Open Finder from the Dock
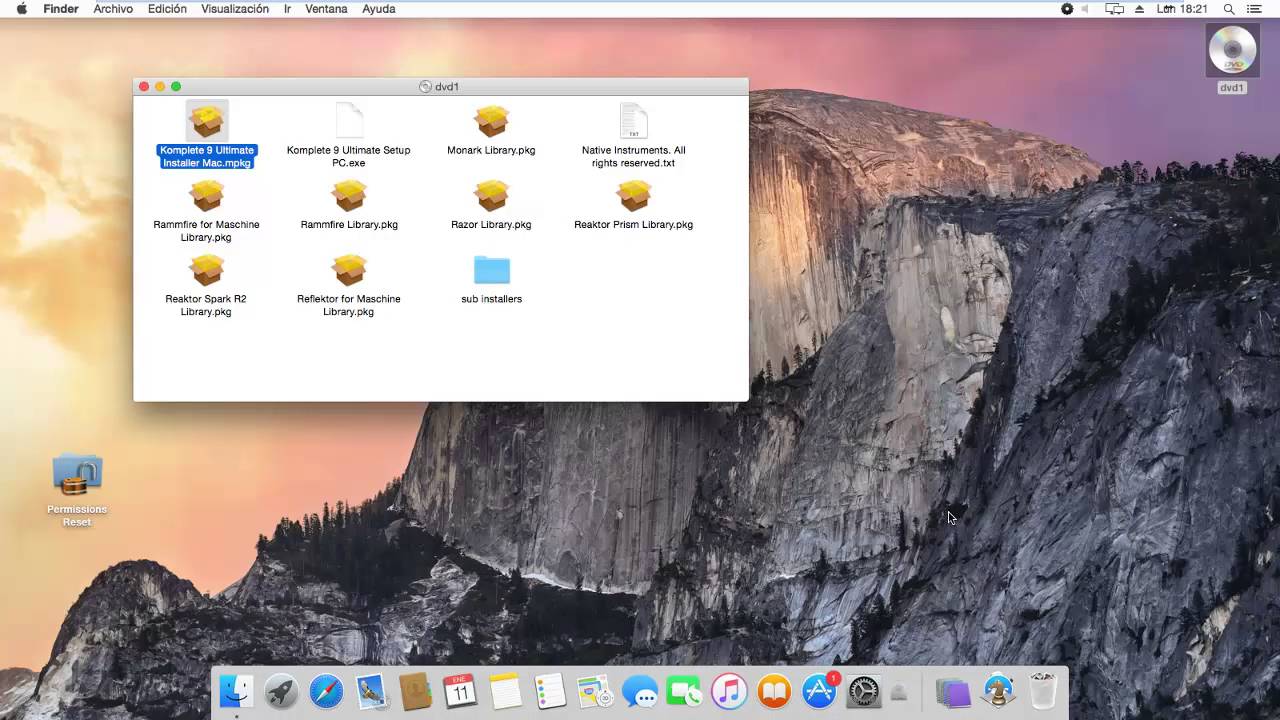Screen dimensions: 1280x720 [x=237, y=690]
